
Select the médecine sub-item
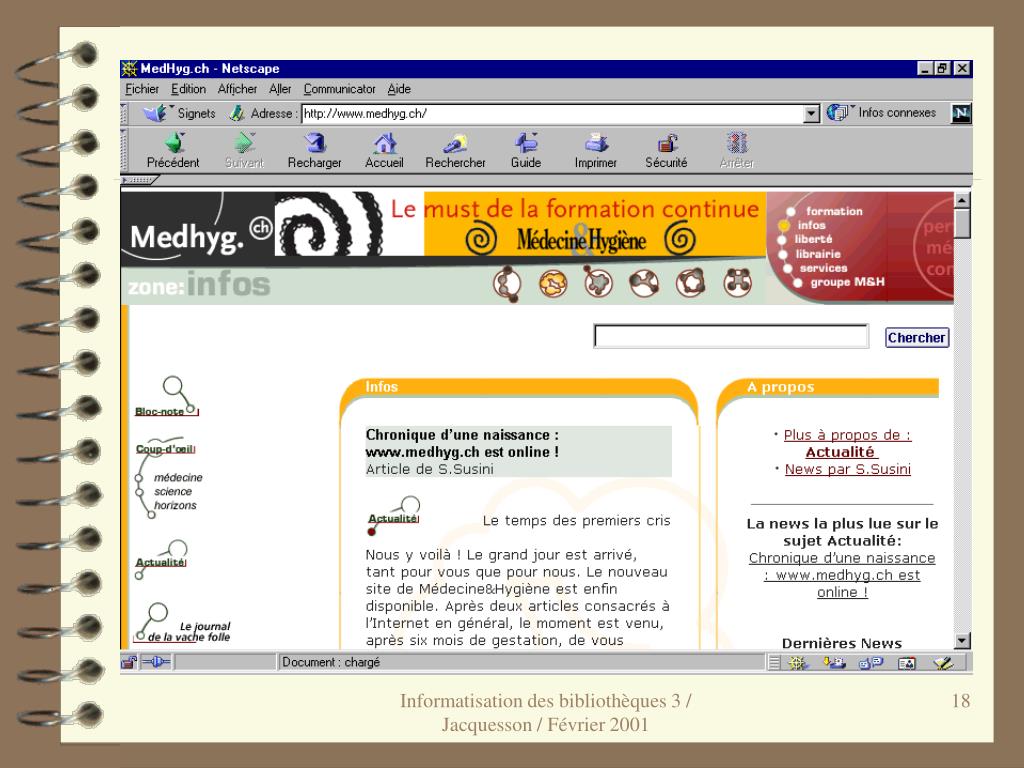tap(178, 477)
